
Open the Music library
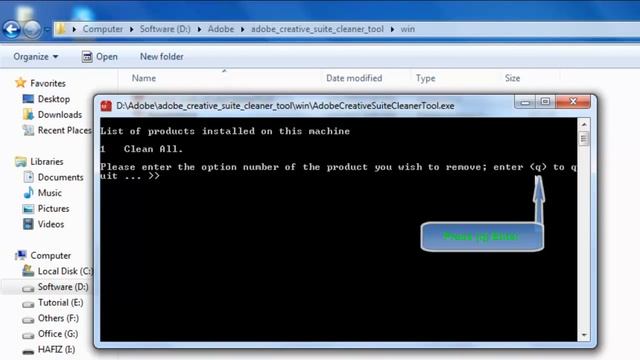click(x=49, y=193)
